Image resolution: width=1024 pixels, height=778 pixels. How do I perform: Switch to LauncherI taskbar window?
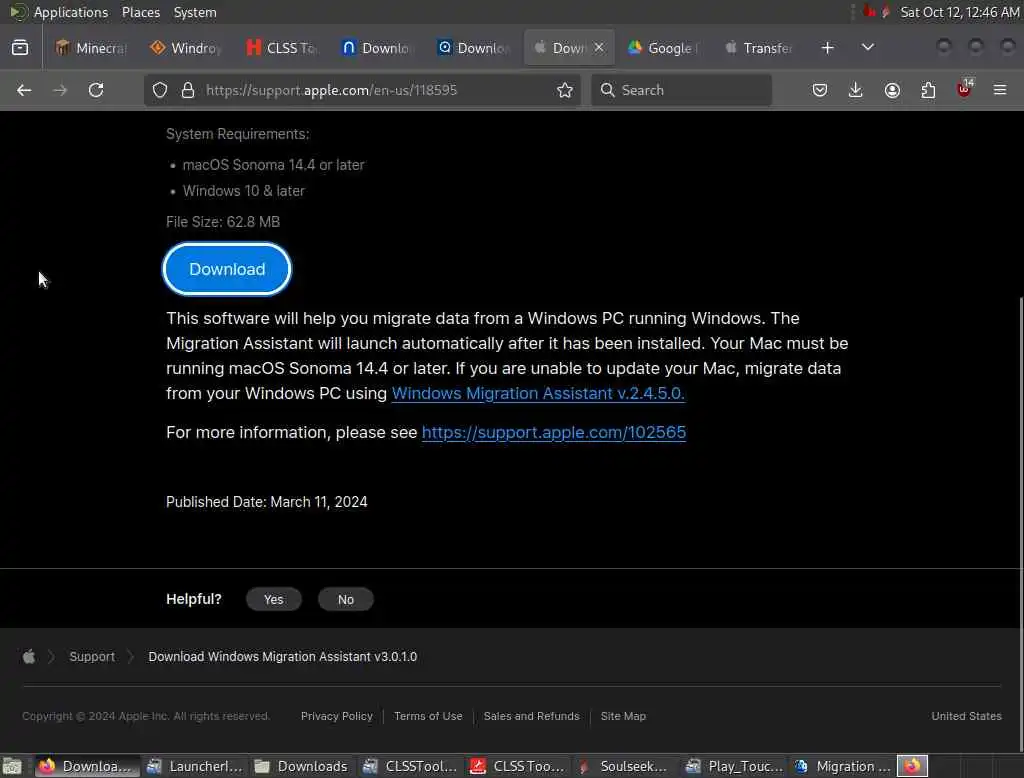pyautogui.click(x=195, y=766)
